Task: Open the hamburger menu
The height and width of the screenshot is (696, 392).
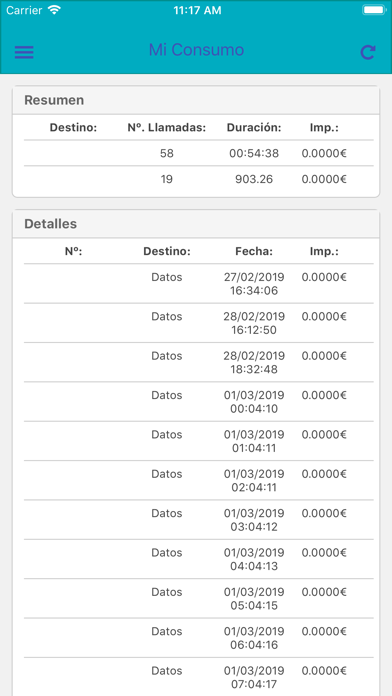Action: [24, 52]
